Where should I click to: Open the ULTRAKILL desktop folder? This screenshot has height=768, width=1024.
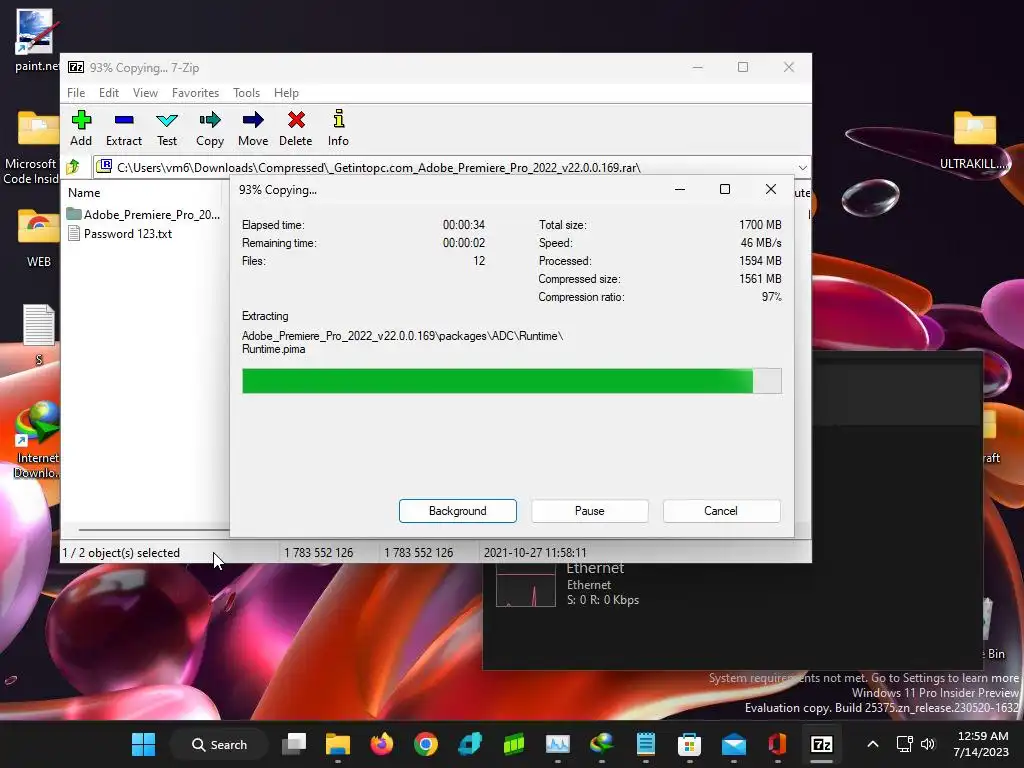click(974, 140)
